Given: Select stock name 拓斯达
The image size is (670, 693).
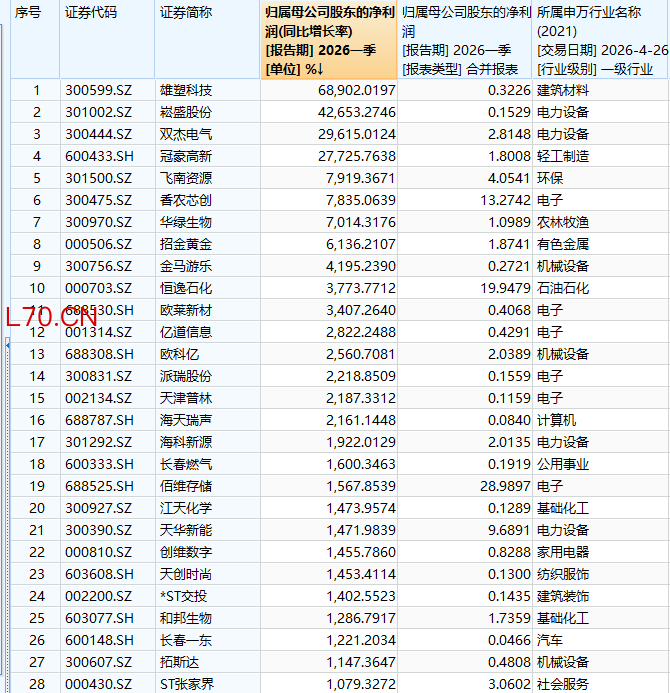Looking at the screenshot, I should tap(179, 663).
